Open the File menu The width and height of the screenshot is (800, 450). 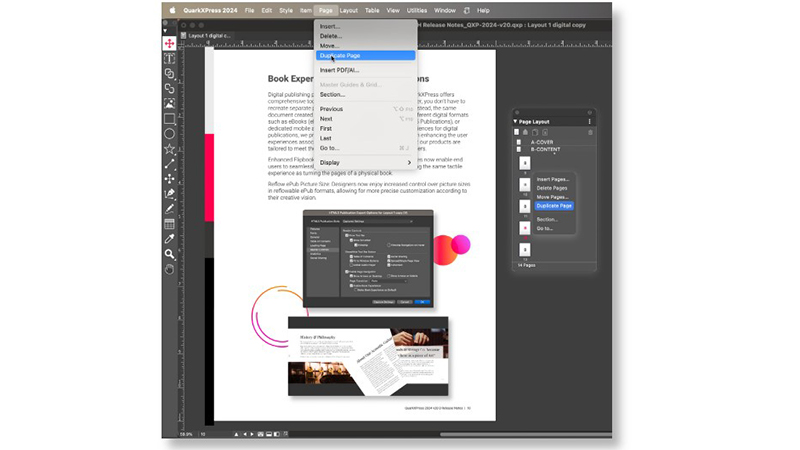[x=249, y=10]
